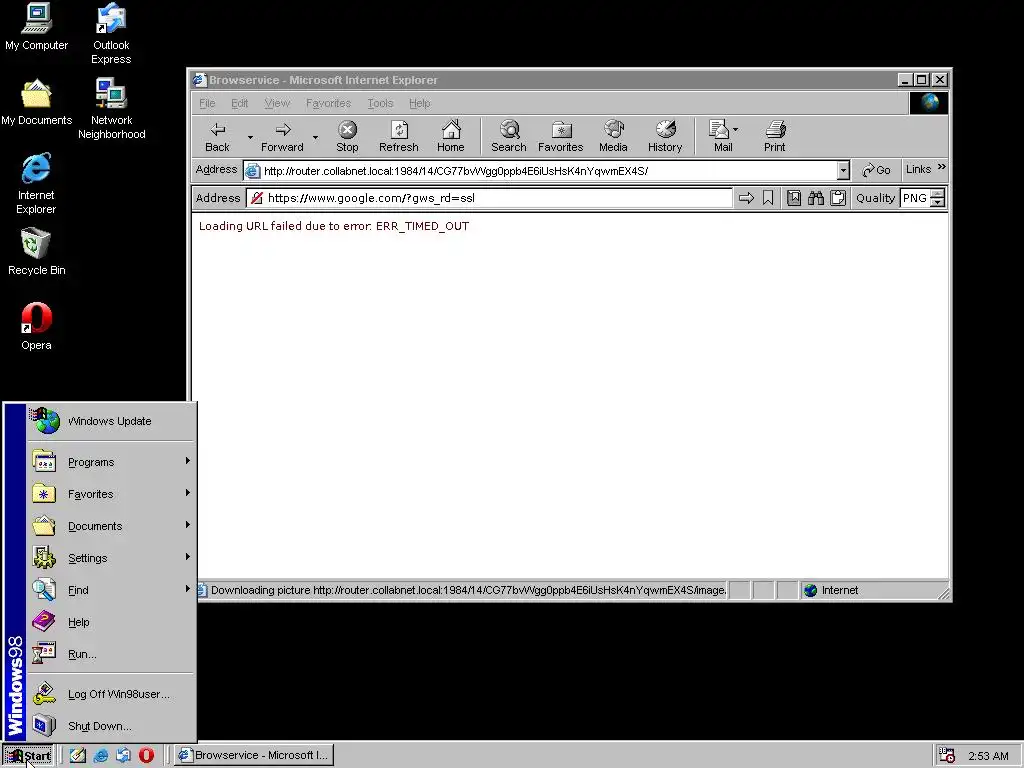The height and width of the screenshot is (768, 1024).
Task: Launch Outlook Express from quick launch bar
Action: [x=123, y=755]
